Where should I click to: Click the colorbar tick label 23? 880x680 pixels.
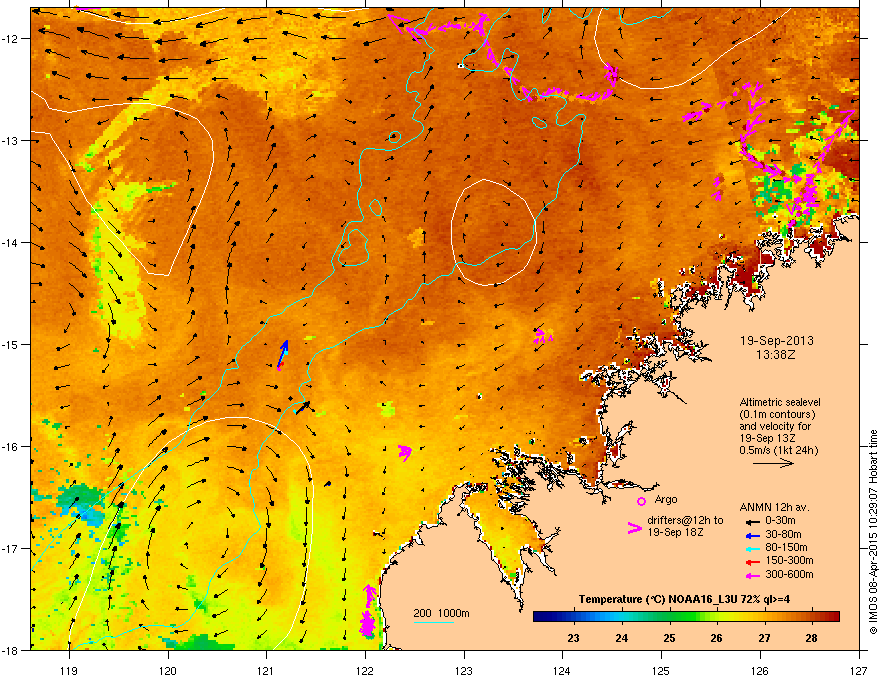point(574,638)
